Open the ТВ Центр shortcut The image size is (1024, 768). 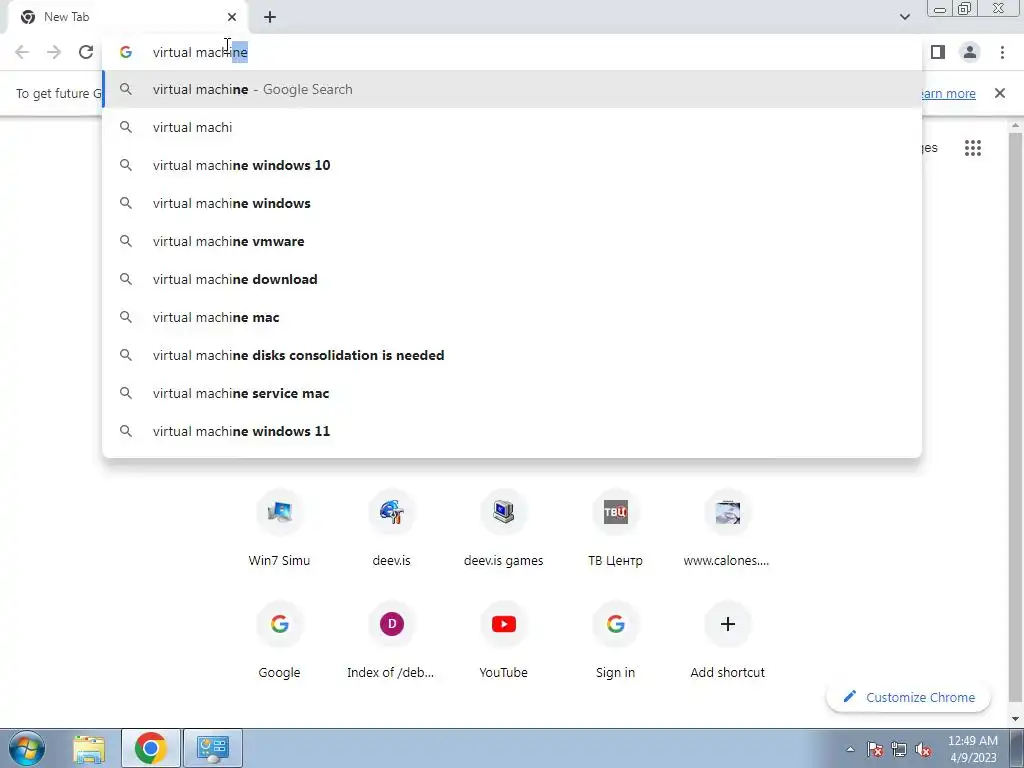[616, 529]
